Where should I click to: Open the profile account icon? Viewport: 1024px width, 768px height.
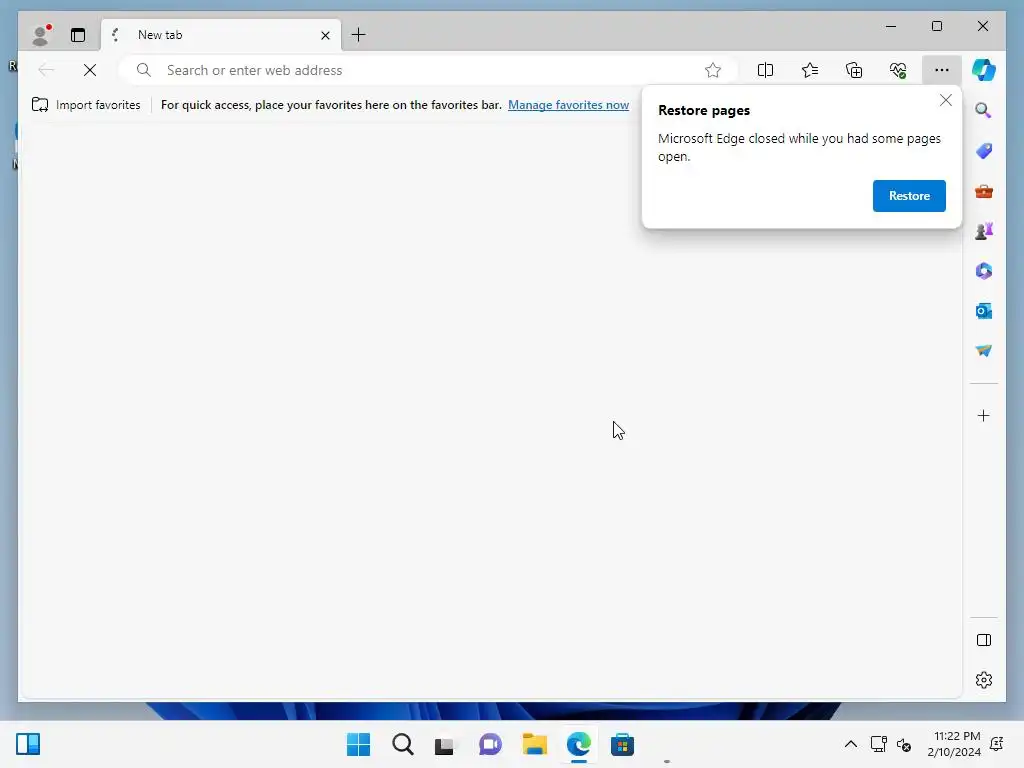[x=41, y=35]
